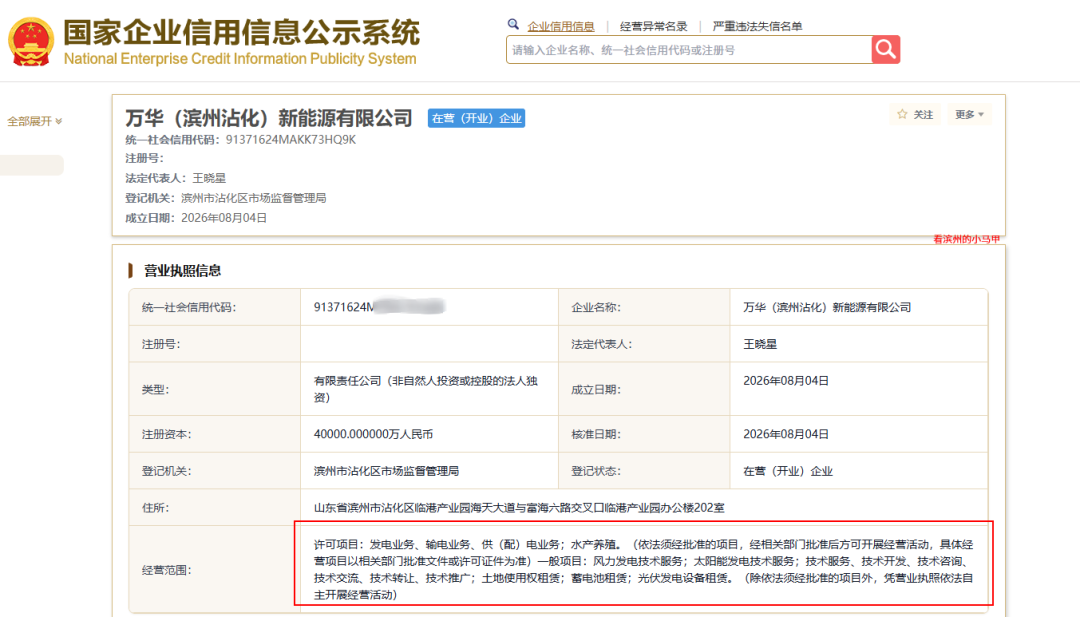Click the table cell with partially blurred code 91371624M
The image size is (1080, 617).
click(428, 307)
